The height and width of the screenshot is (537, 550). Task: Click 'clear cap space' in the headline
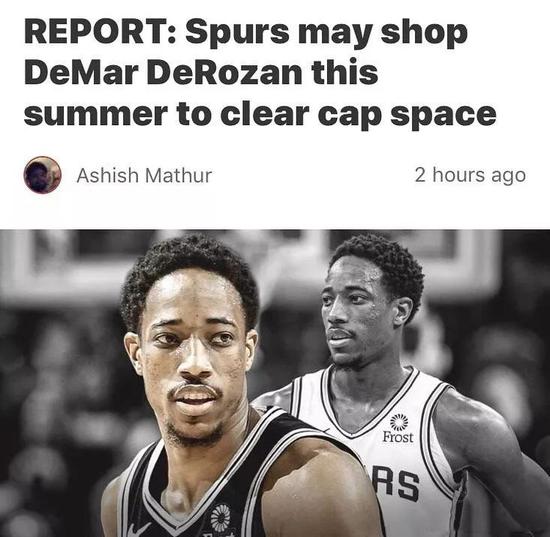coord(358,115)
